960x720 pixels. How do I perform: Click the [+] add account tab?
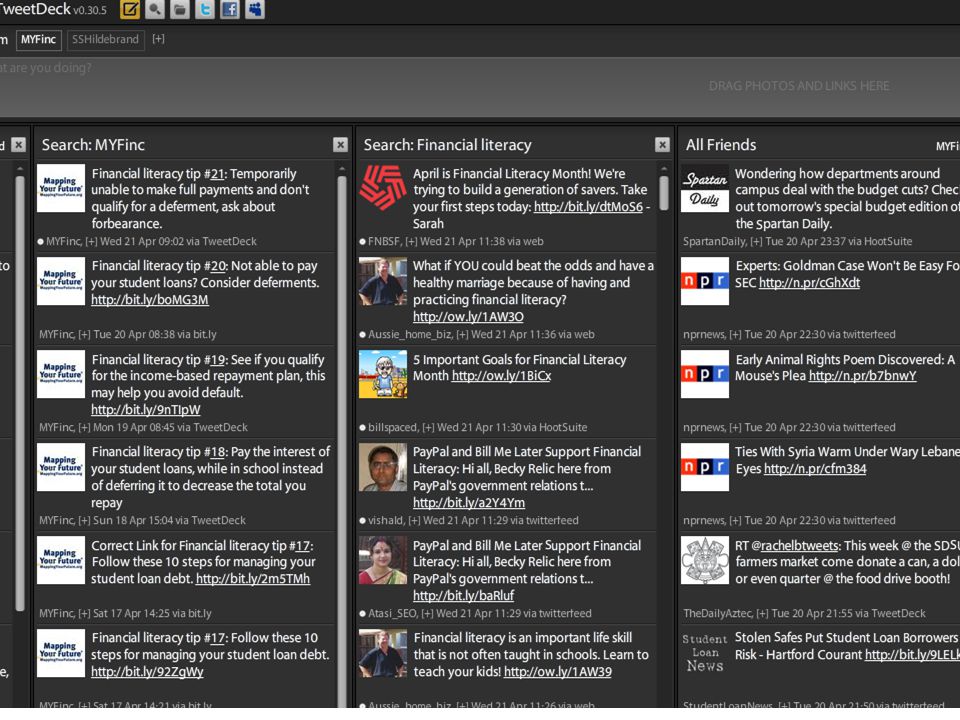159,39
